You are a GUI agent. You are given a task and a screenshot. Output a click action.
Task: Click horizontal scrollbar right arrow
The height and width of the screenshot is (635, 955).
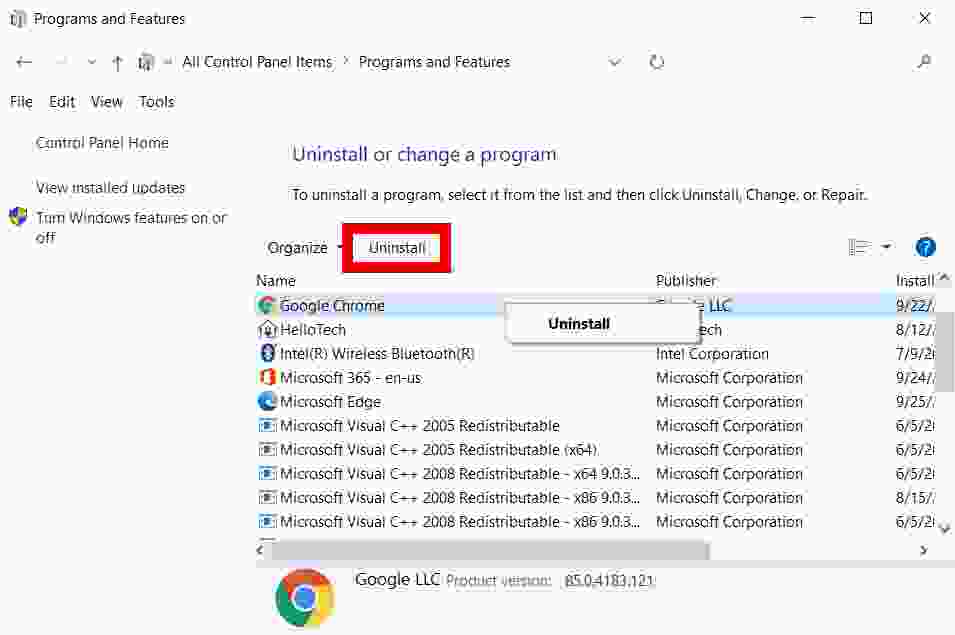pos(924,550)
